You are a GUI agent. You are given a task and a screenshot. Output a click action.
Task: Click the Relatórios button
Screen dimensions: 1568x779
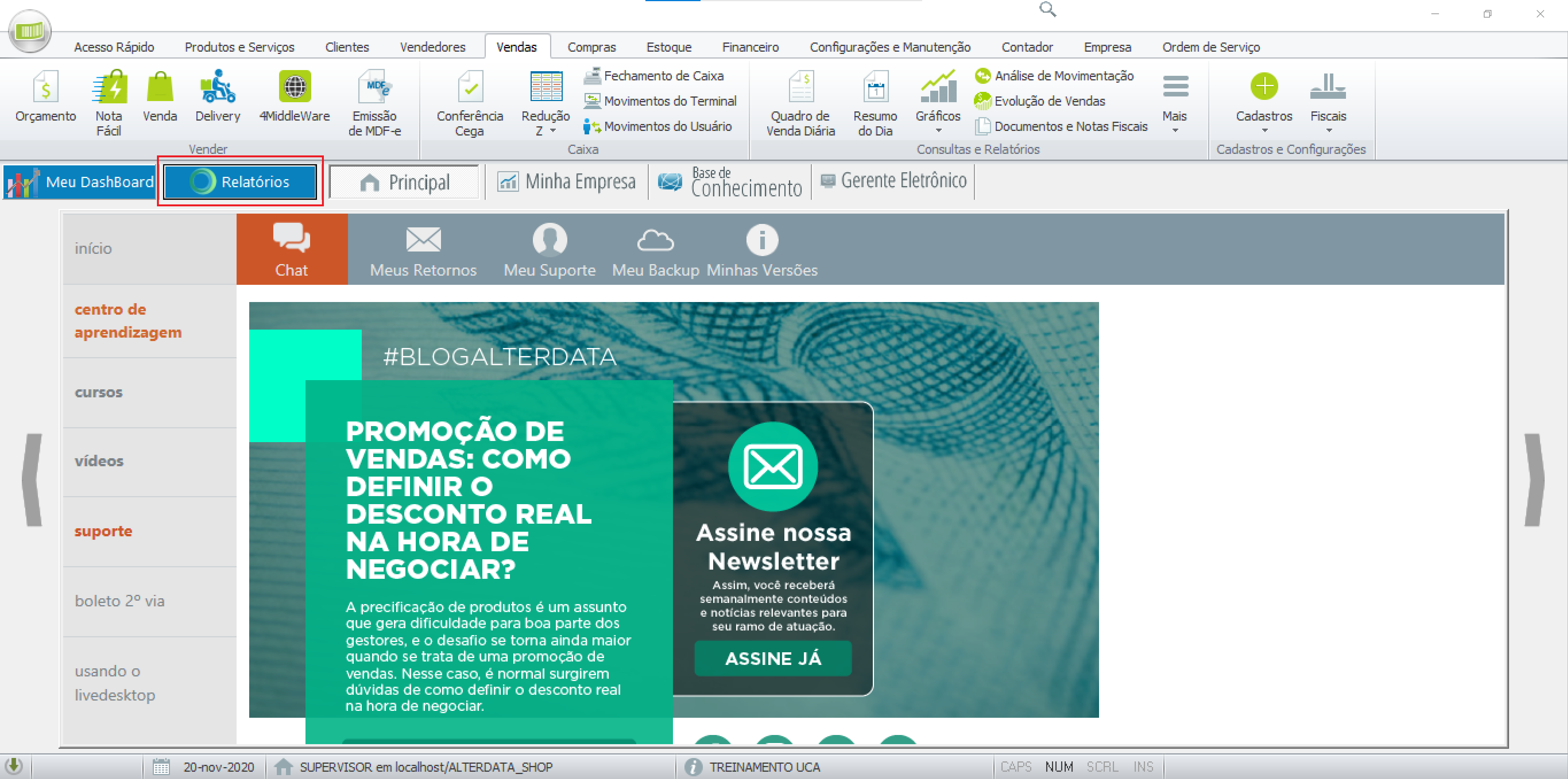pyautogui.click(x=240, y=181)
